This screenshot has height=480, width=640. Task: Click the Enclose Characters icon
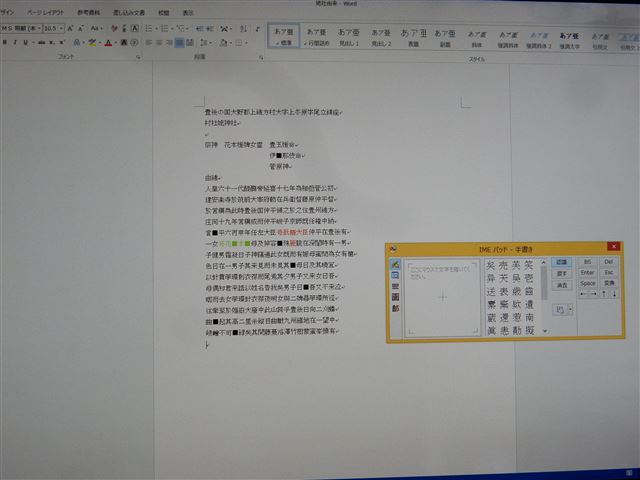134,42
